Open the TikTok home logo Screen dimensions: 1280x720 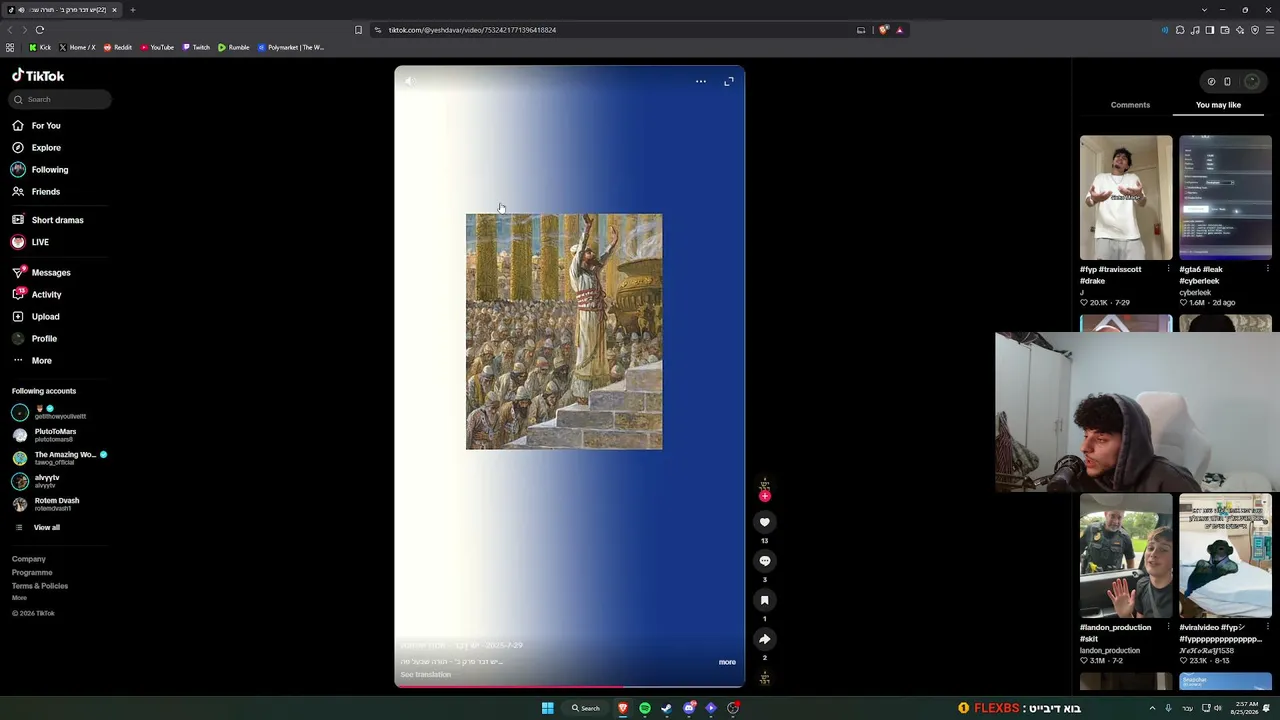tap(38, 76)
